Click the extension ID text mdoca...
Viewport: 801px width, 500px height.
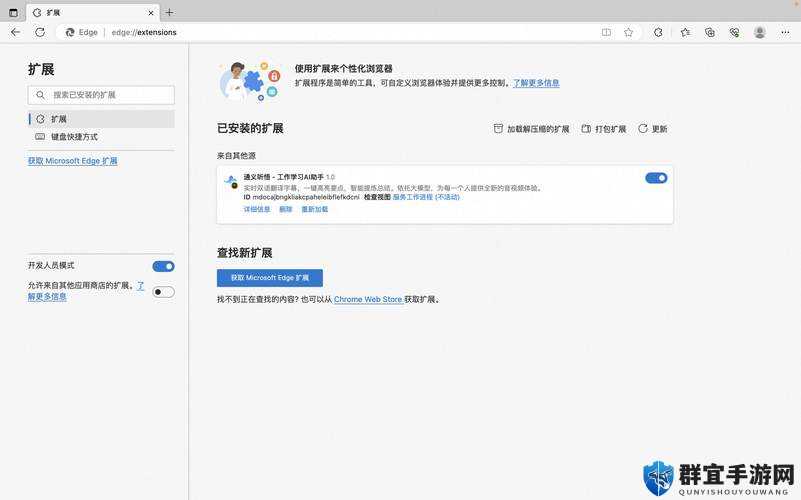click(x=305, y=197)
